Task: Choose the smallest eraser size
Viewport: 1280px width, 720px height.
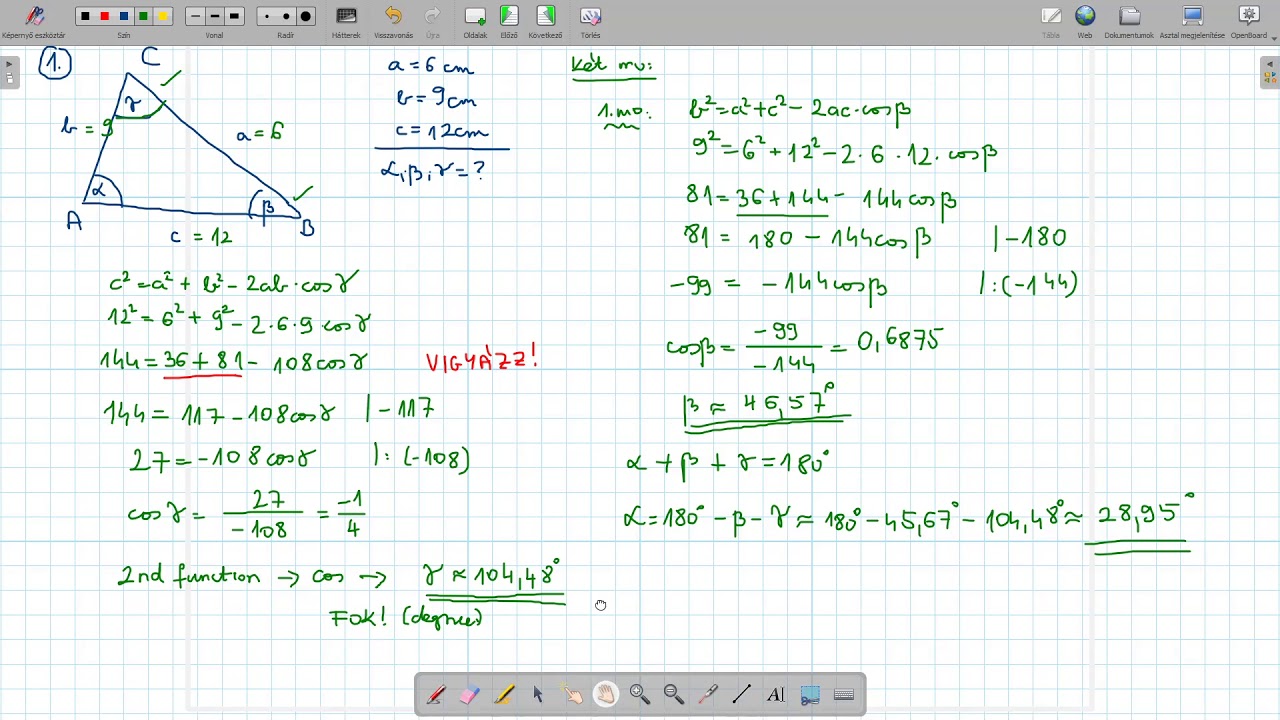Action: [x=266, y=16]
